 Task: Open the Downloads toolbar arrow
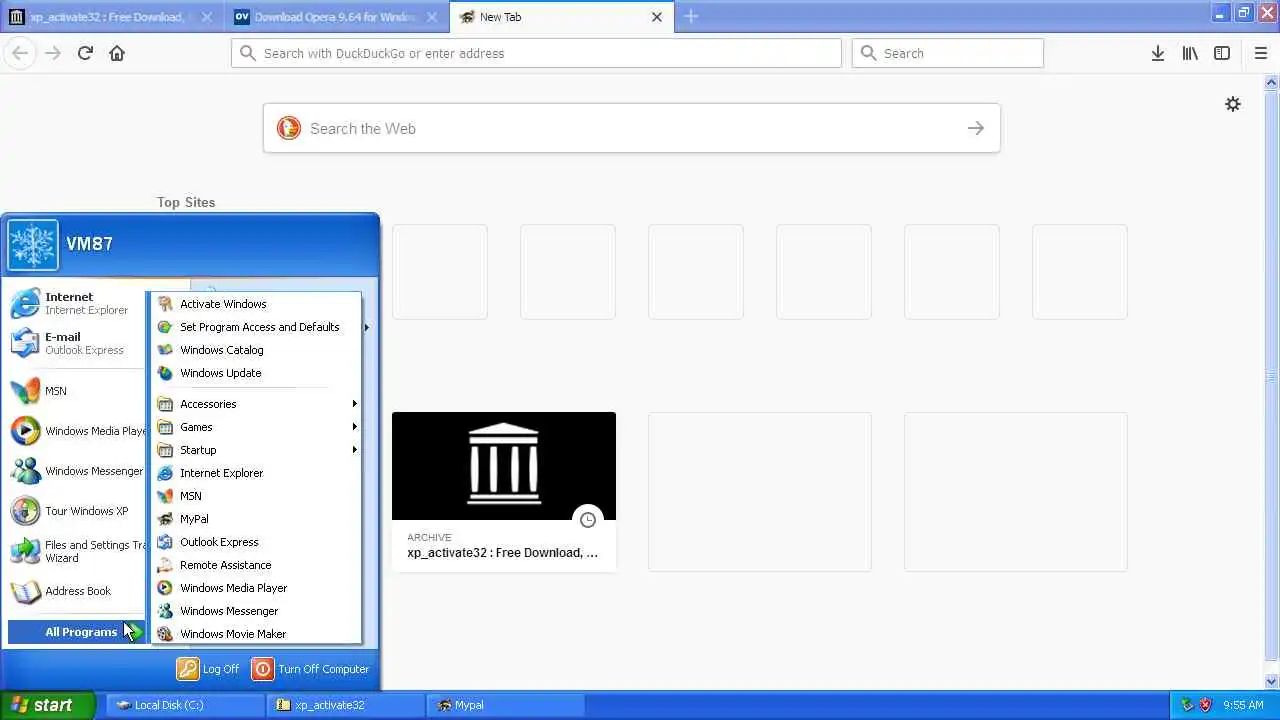click(x=1158, y=53)
